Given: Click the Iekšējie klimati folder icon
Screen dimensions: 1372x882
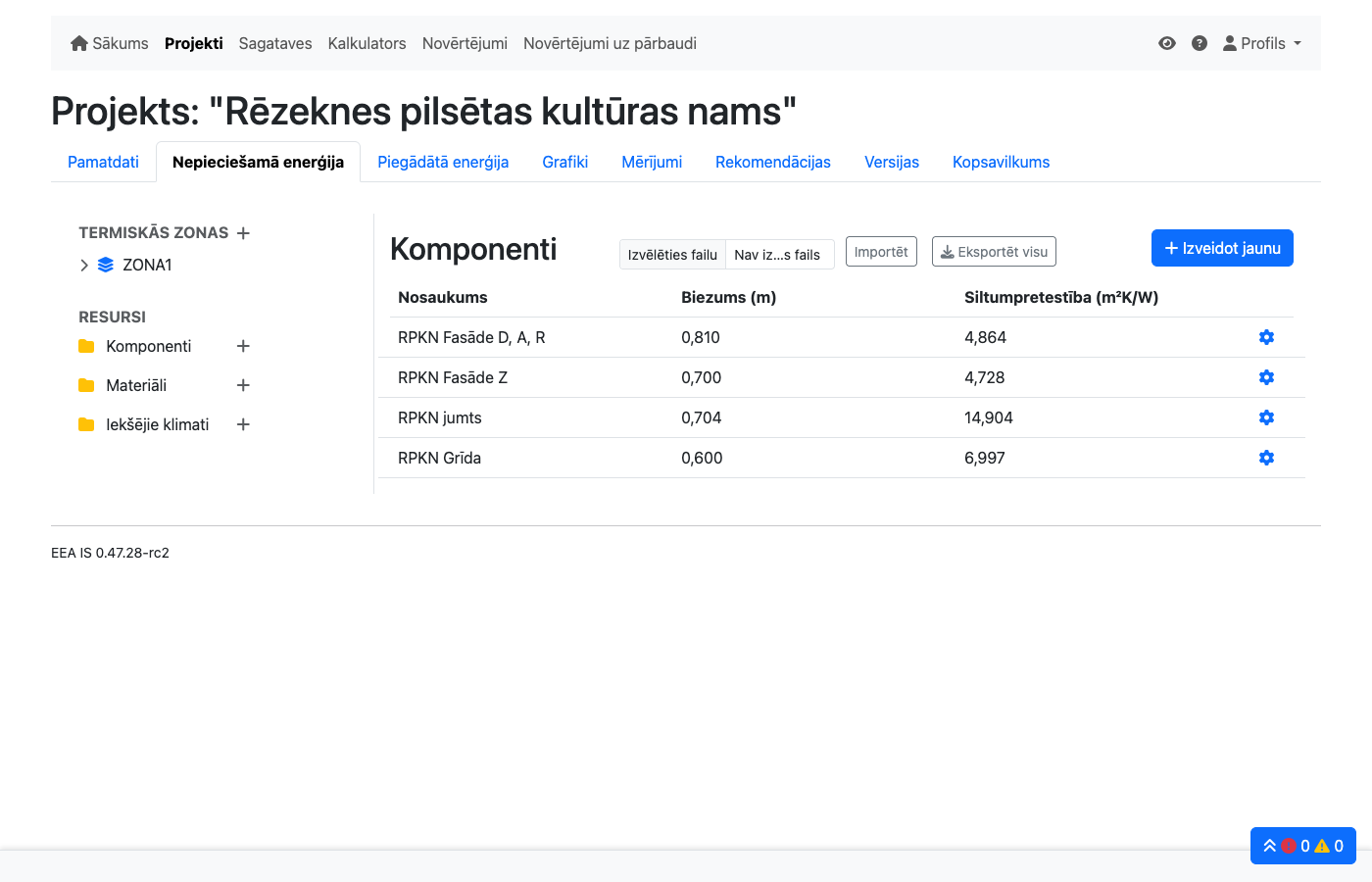Looking at the screenshot, I should 85,424.
